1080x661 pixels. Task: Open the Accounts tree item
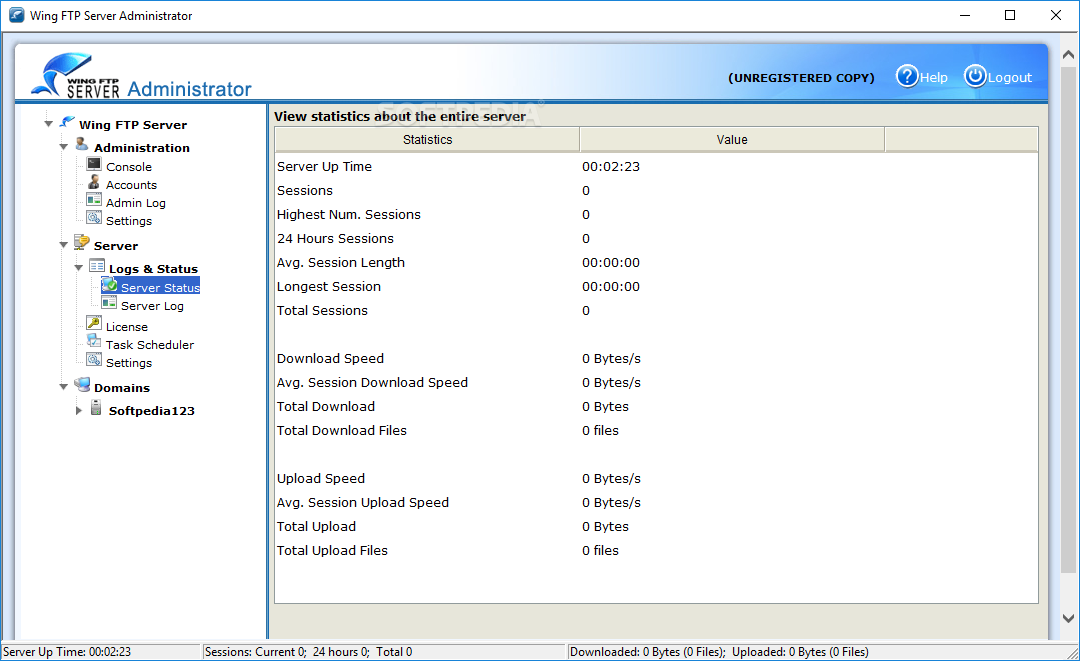click(x=132, y=185)
